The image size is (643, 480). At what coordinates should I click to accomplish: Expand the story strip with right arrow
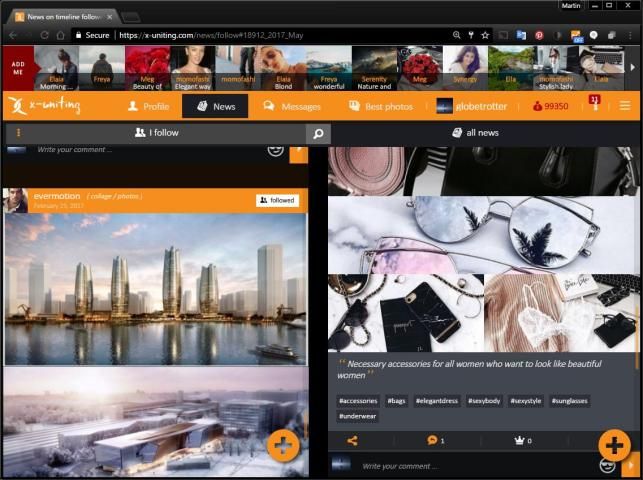[x=632, y=67]
